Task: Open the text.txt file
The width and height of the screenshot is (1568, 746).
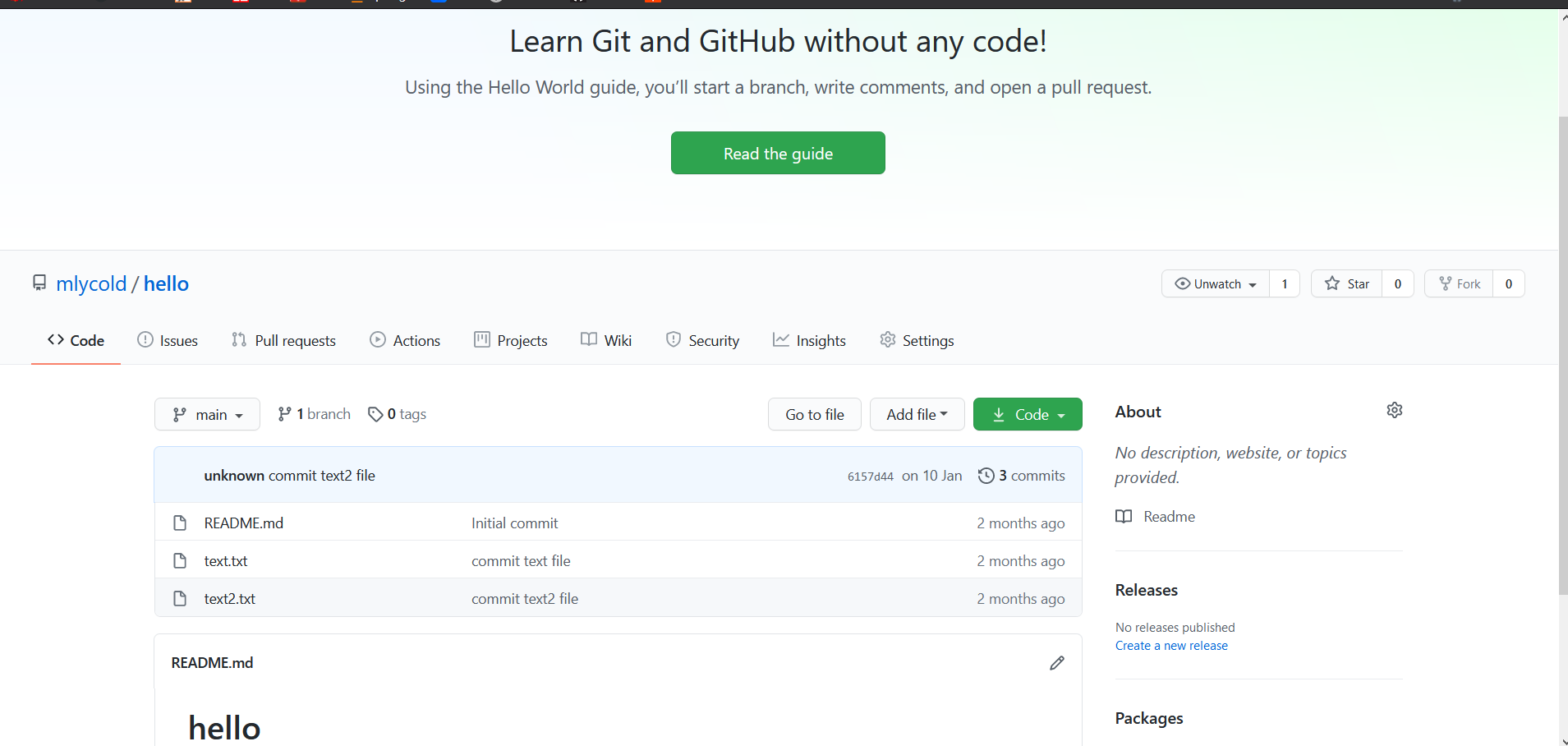Action: pyautogui.click(x=226, y=560)
